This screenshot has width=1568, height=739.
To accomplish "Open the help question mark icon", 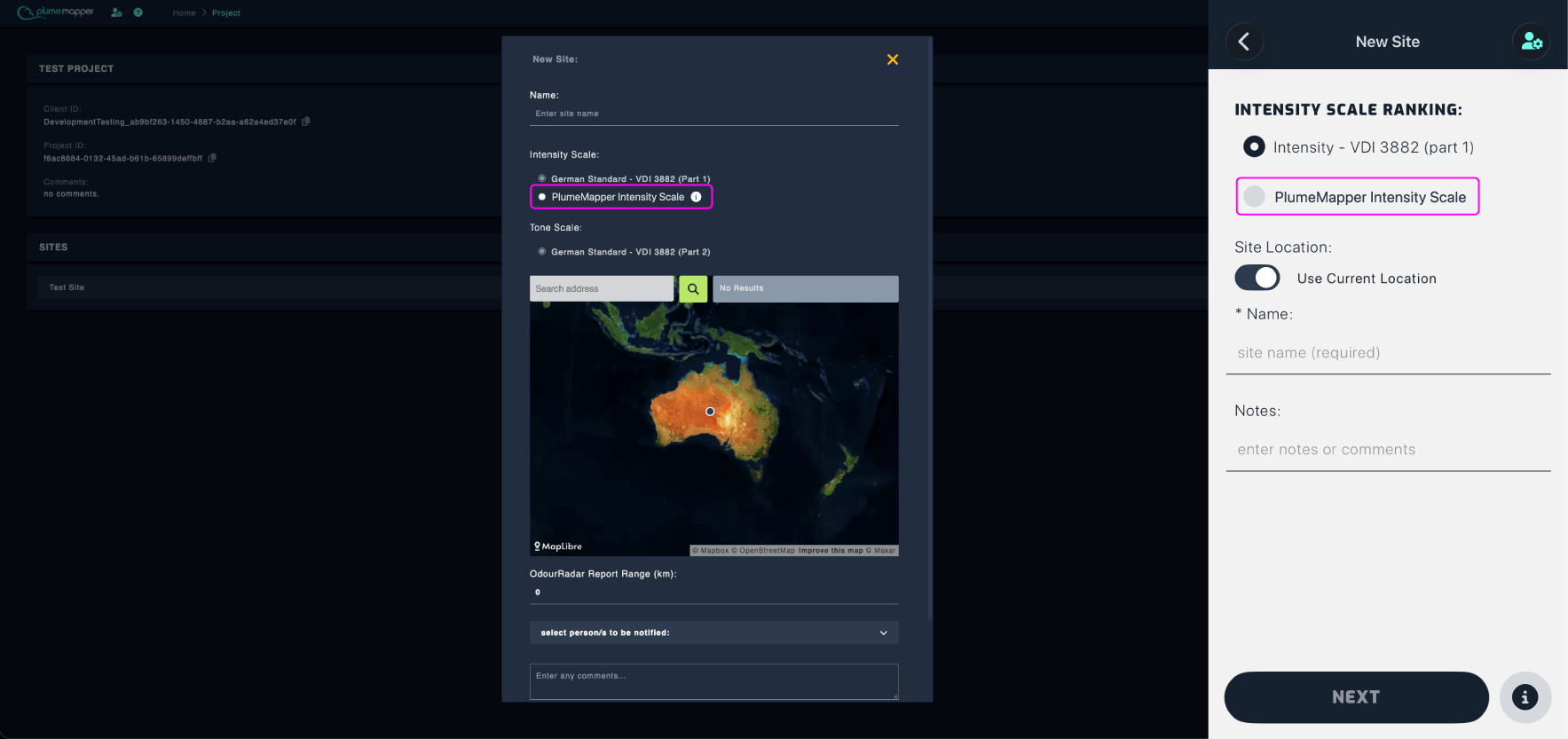I will click(138, 12).
